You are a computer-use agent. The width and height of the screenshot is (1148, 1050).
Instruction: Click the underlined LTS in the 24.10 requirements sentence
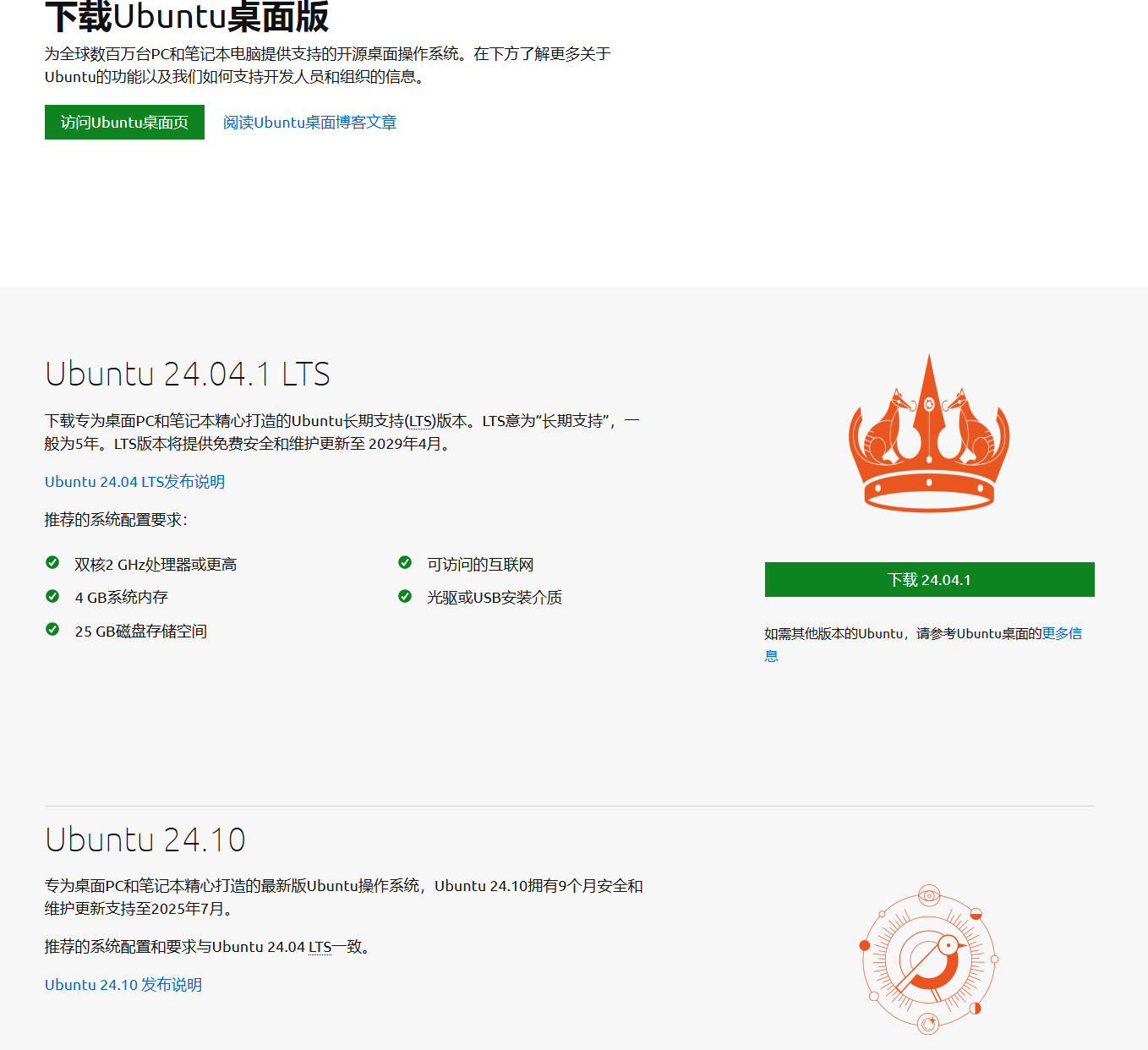(x=320, y=947)
